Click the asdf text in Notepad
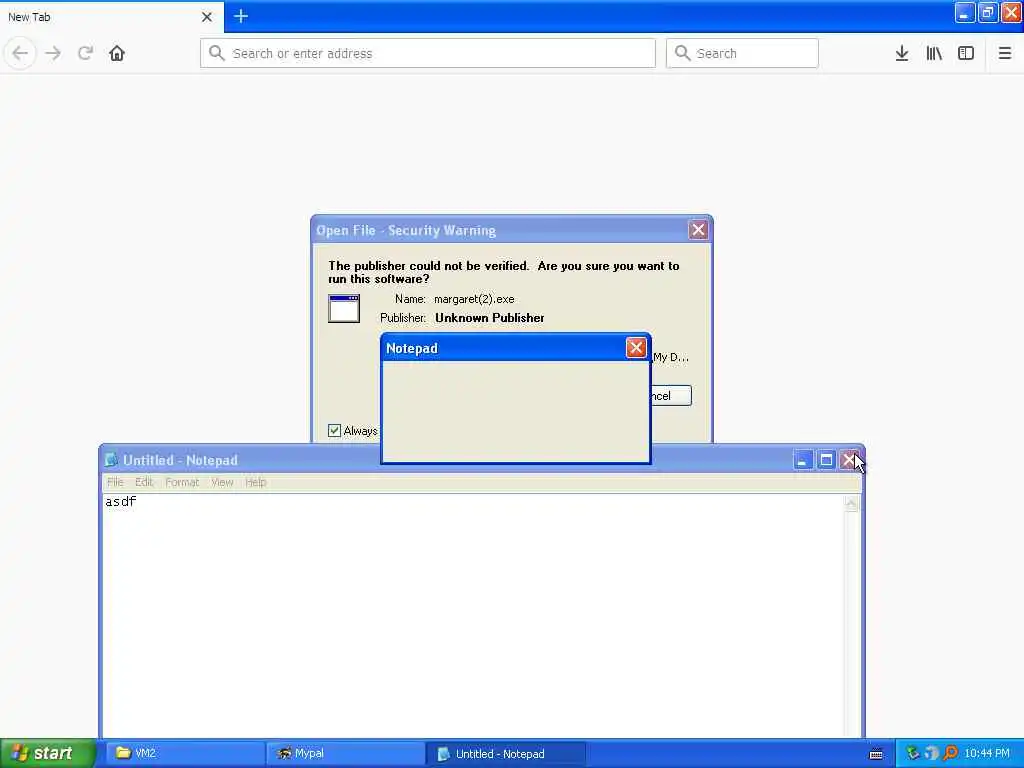 pyautogui.click(x=121, y=502)
